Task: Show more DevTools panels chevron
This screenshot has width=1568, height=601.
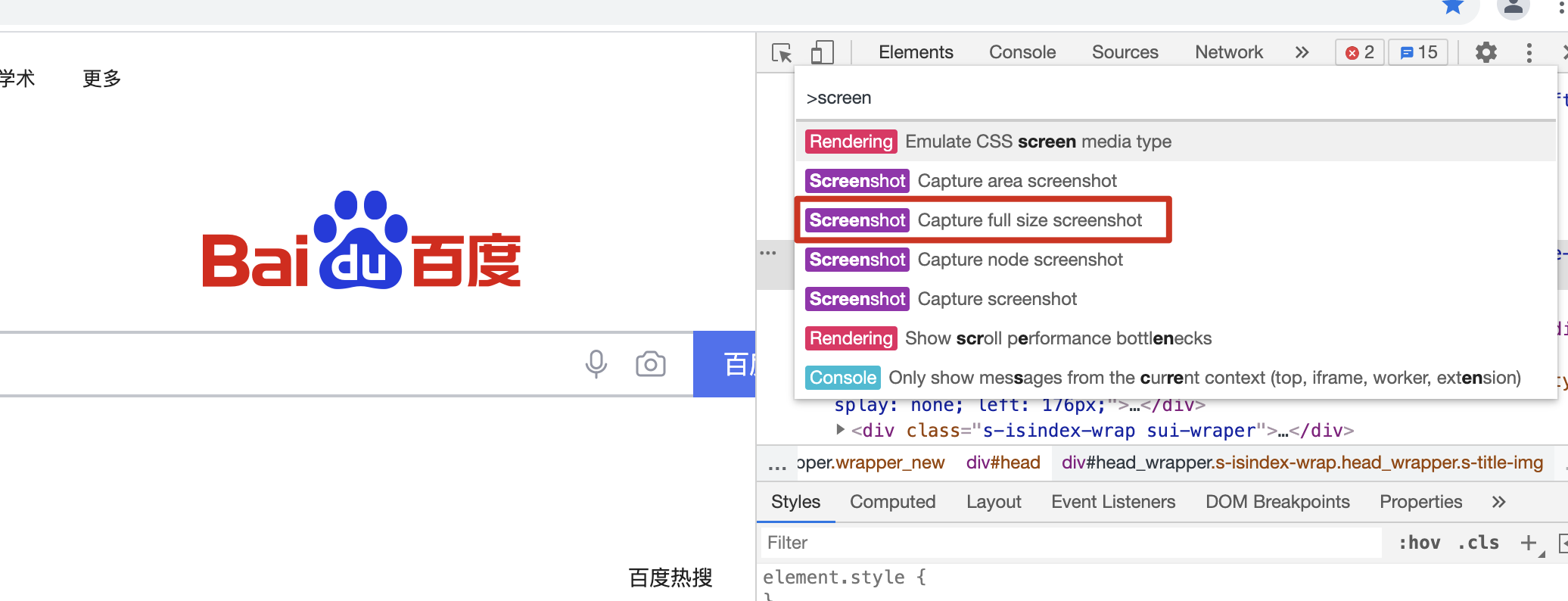Action: pos(1302,52)
